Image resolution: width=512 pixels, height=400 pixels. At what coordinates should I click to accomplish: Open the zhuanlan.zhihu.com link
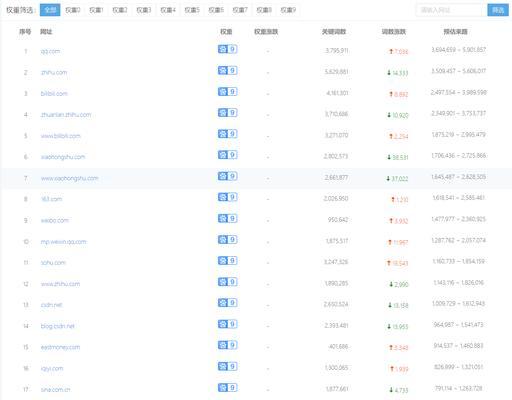click(66, 115)
